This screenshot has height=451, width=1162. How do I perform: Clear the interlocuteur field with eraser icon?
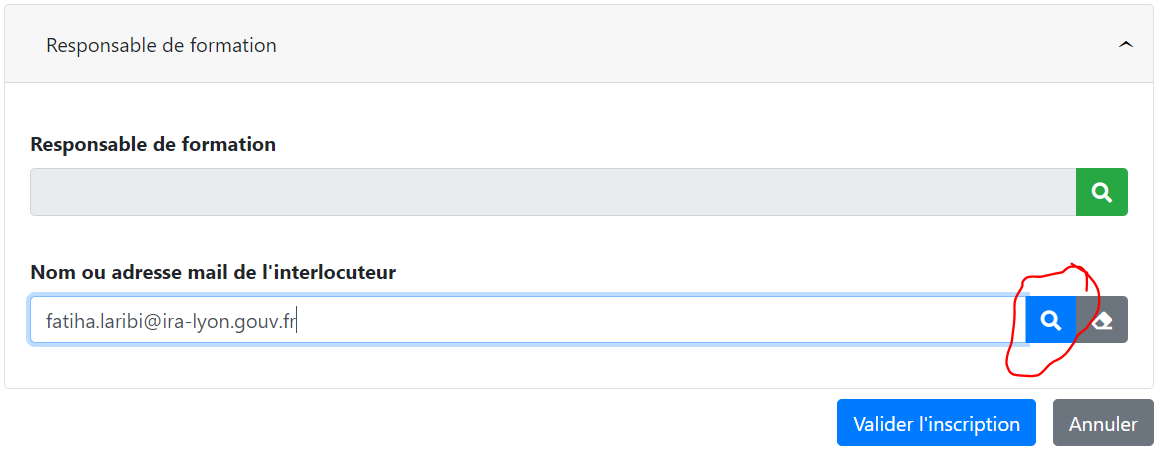pos(1102,320)
